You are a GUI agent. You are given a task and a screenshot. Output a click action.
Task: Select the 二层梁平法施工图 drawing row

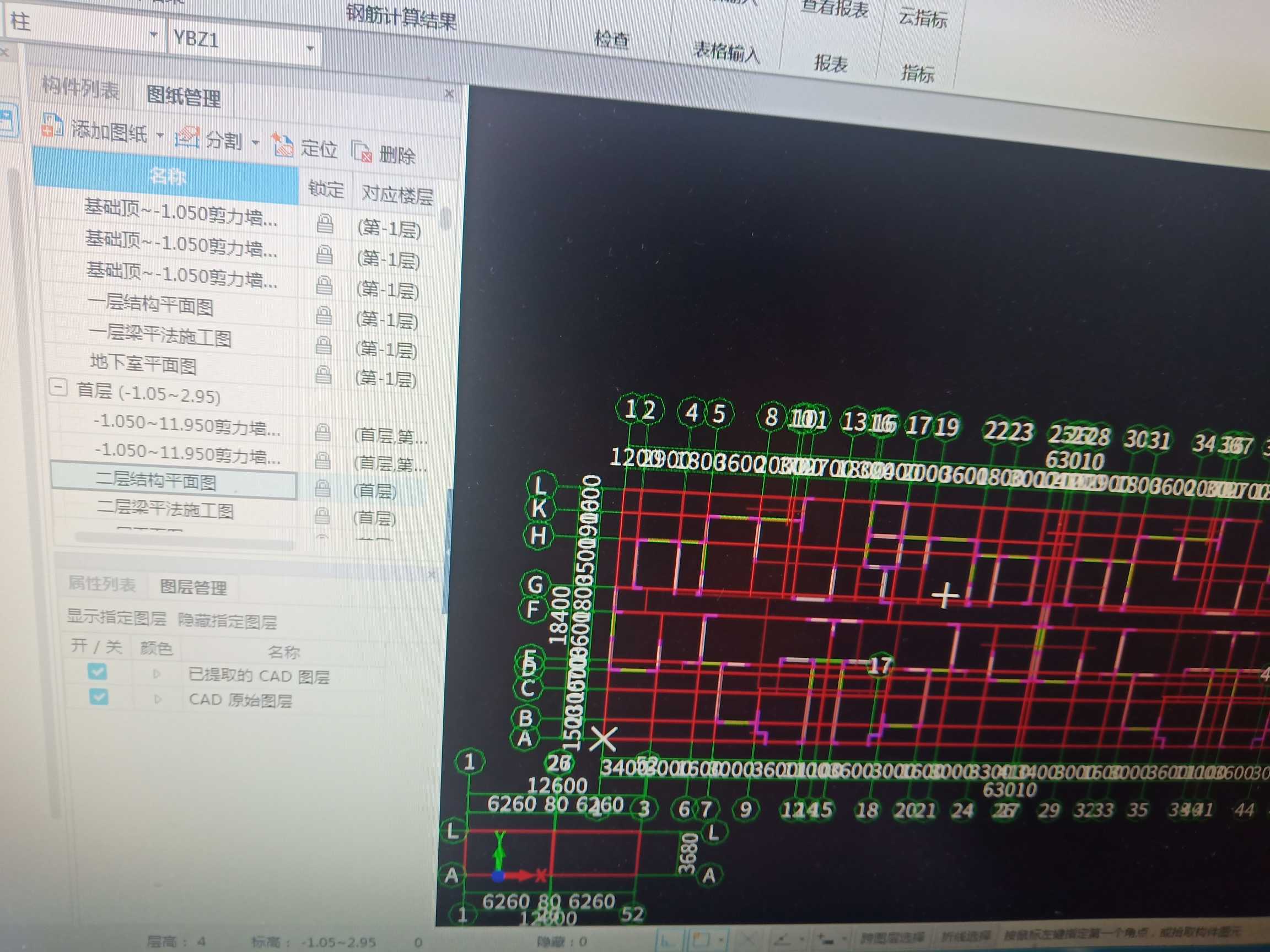click(165, 509)
